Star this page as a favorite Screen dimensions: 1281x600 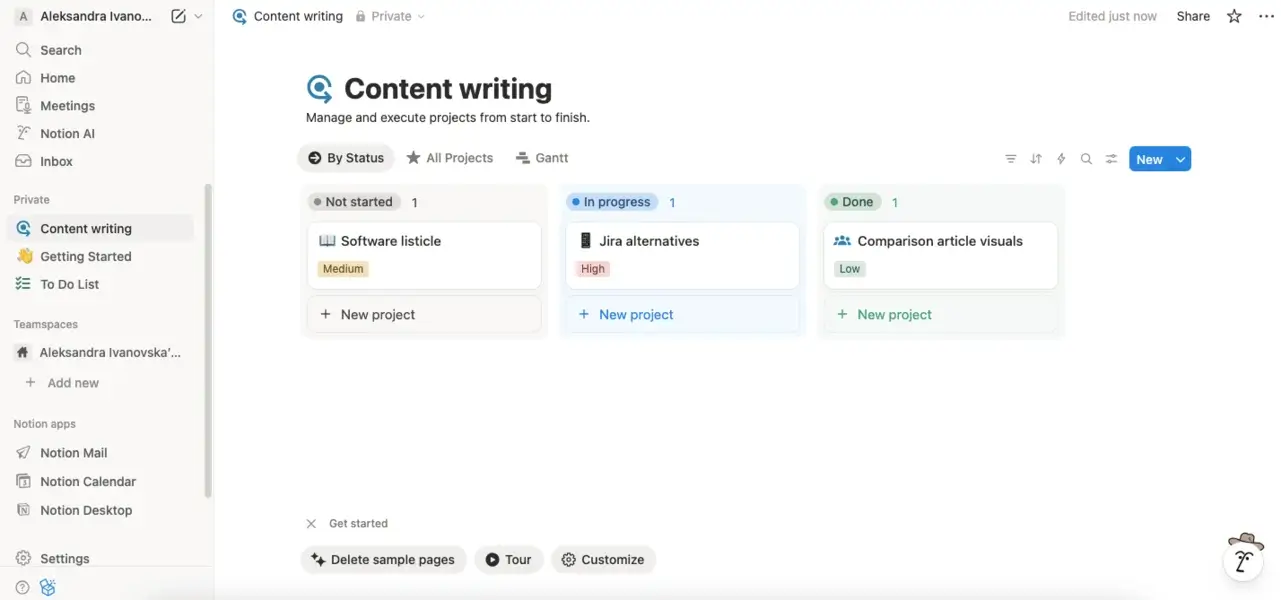(x=1235, y=16)
